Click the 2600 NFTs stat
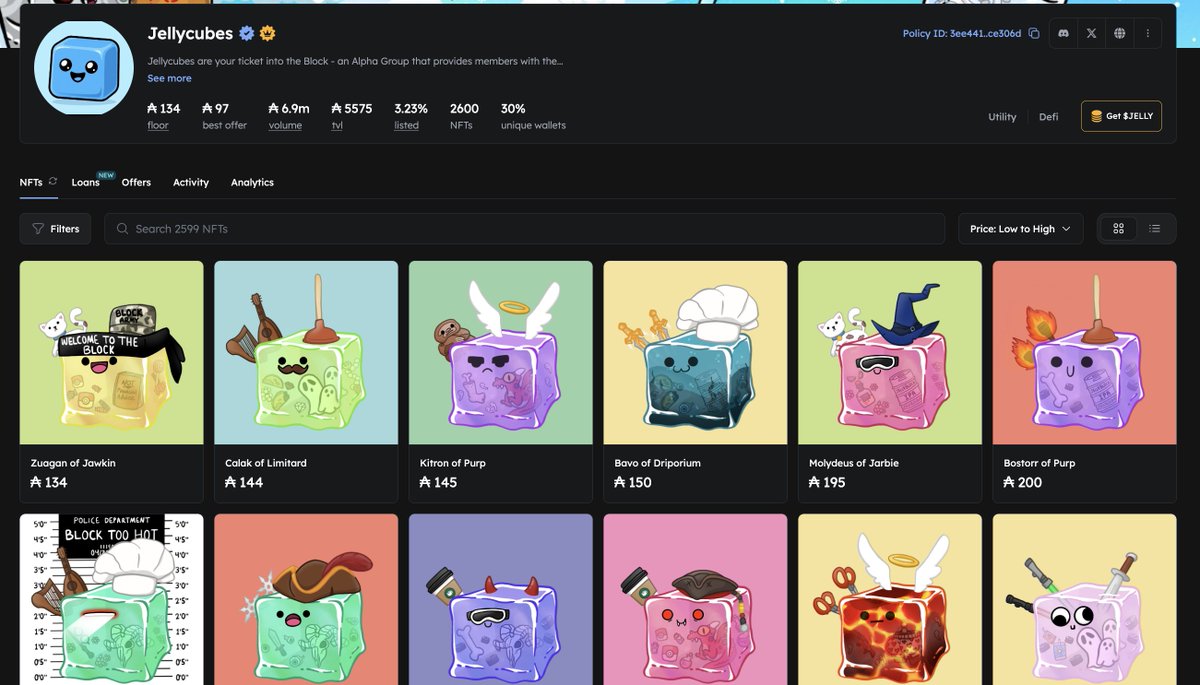 (464, 116)
